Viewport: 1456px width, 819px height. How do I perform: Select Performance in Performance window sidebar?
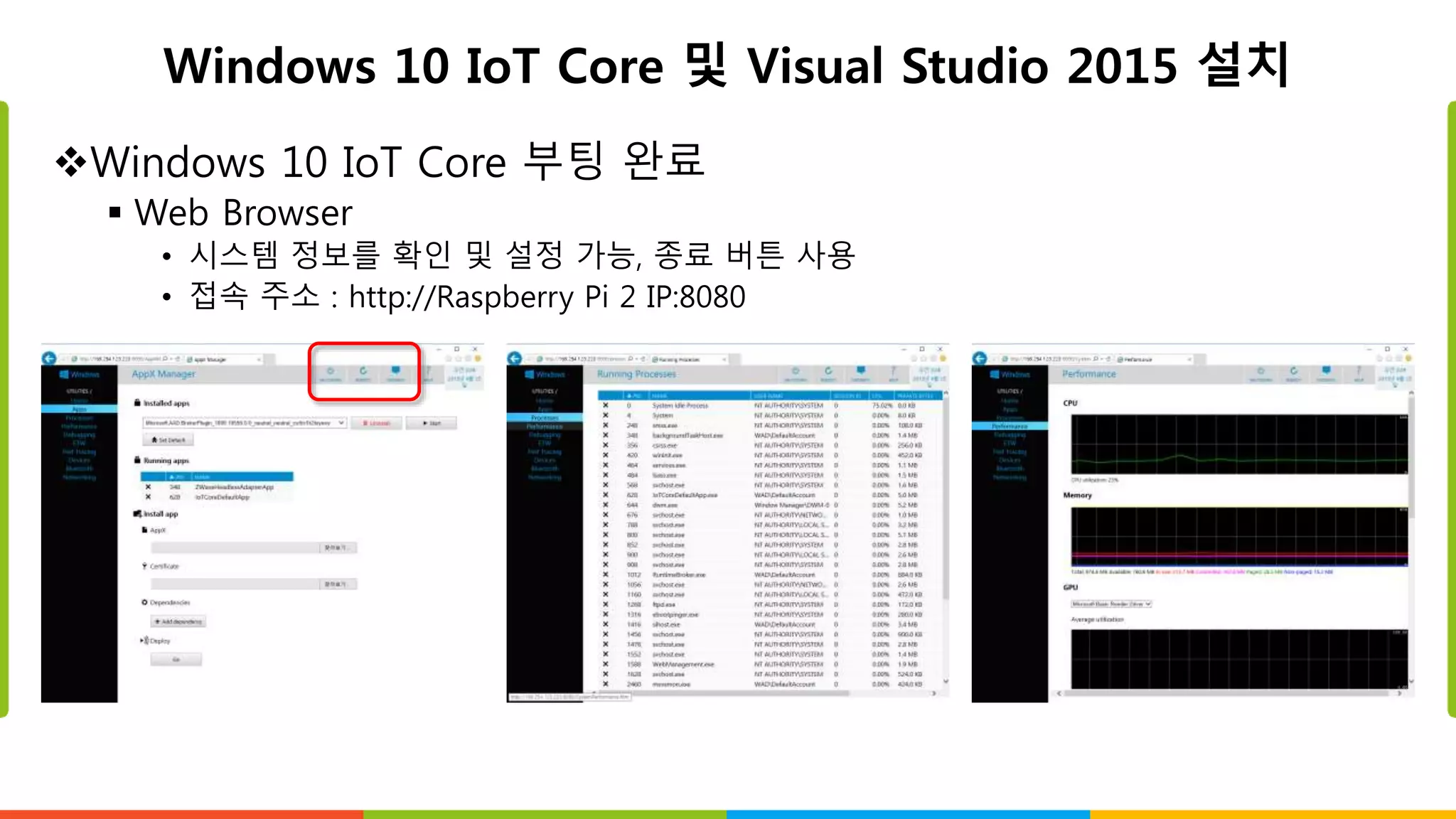(x=1010, y=426)
